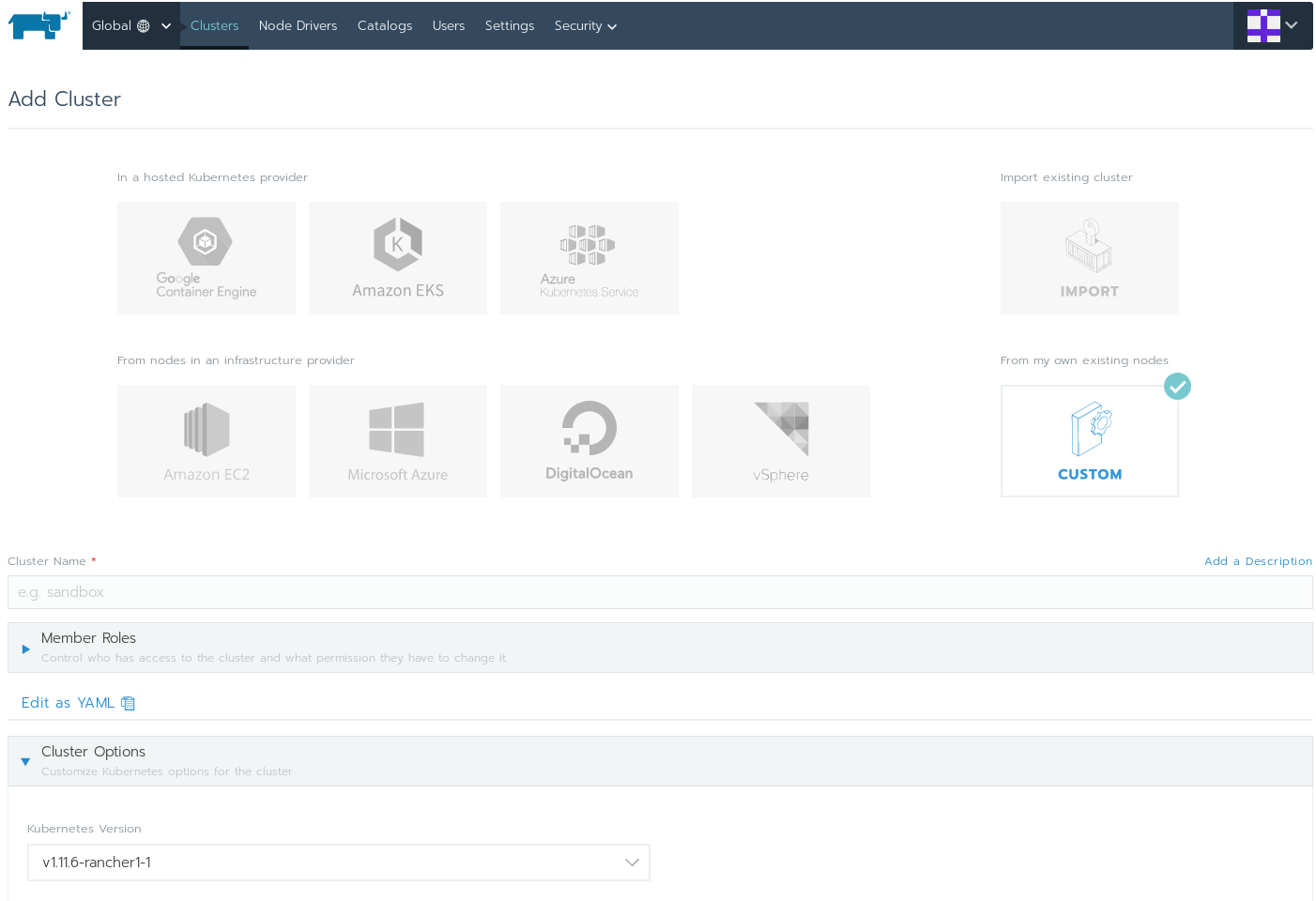This screenshot has height=901, width=1316.
Task: Click 'In a hosted Kubernetes provider' label
Action: (x=212, y=177)
